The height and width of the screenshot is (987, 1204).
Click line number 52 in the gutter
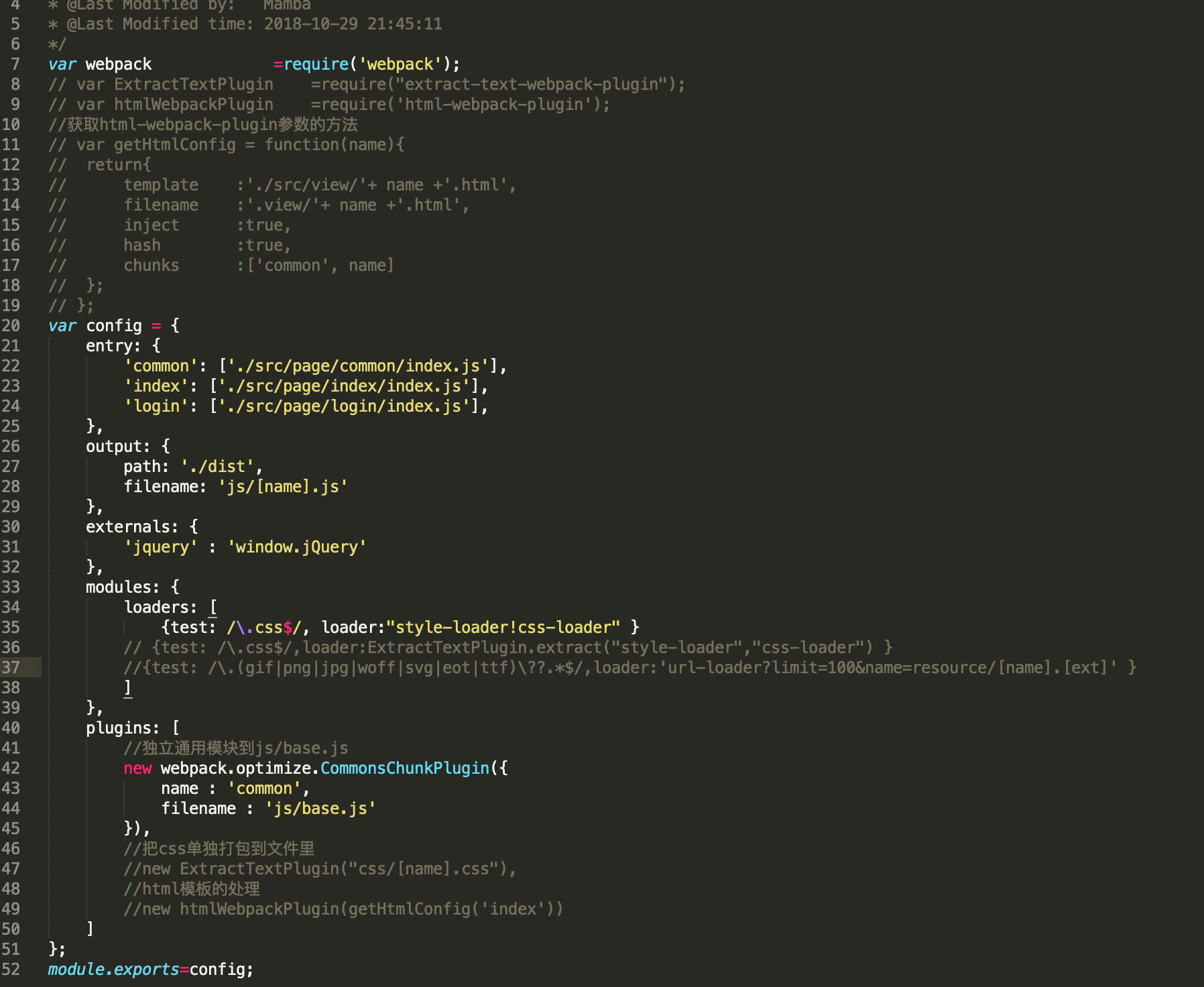[x=11, y=969]
